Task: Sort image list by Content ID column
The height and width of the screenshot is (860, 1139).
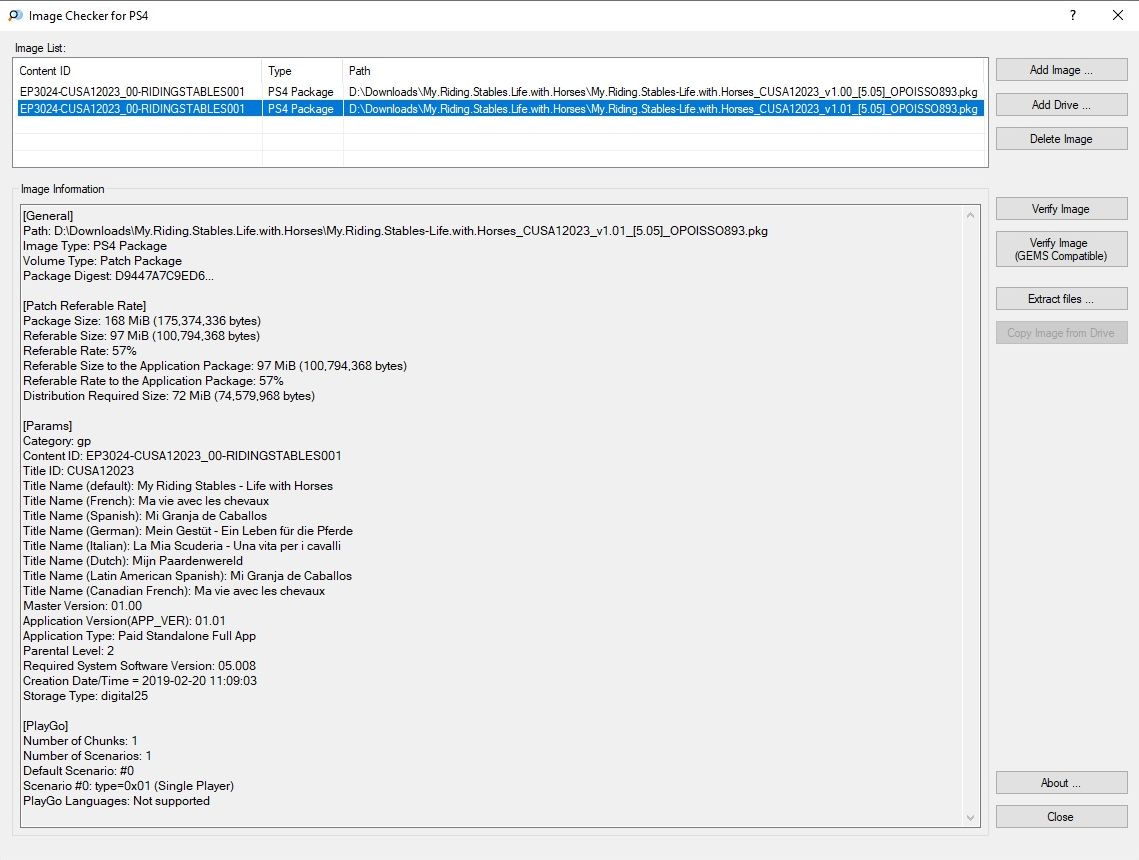Action: click(137, 70)
